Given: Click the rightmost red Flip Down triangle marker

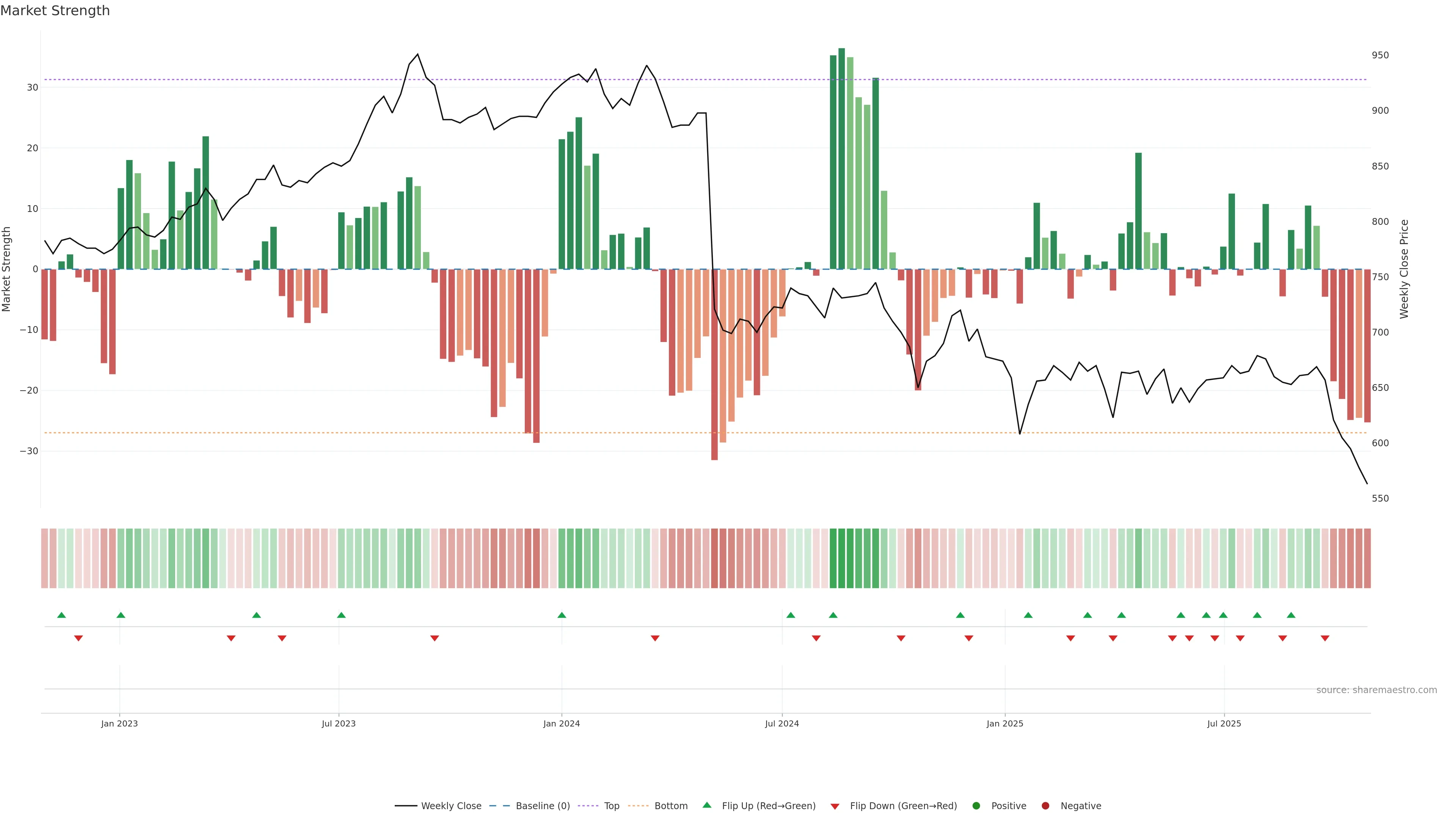Looking at the screenshot, I should pos(1325,638).
